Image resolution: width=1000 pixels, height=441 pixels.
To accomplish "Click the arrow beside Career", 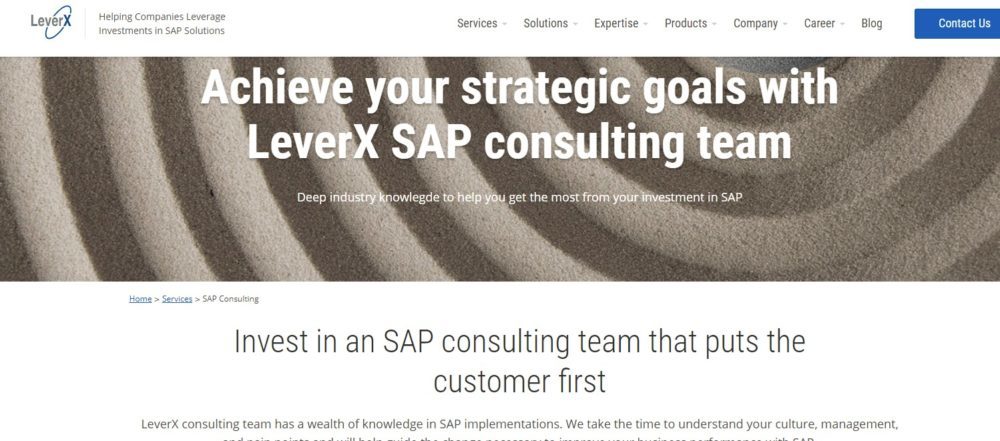I will 843,24.
